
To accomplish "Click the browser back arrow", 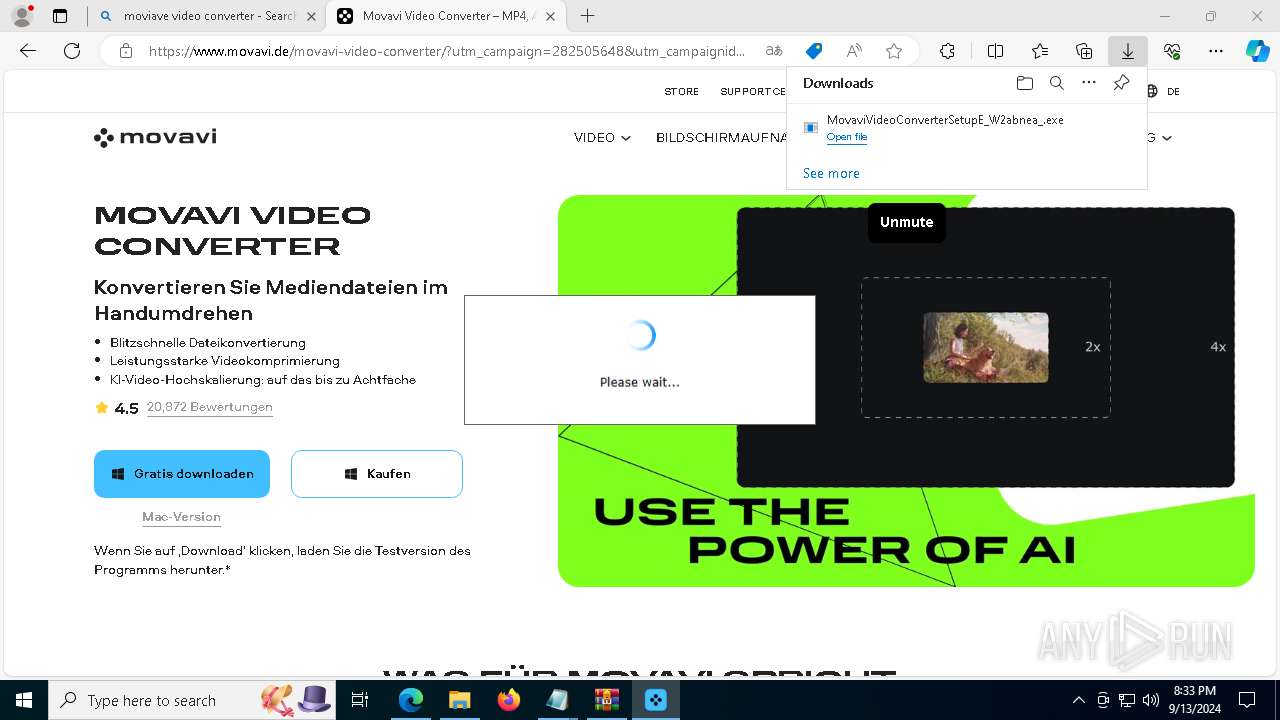I will click(28, 51).
